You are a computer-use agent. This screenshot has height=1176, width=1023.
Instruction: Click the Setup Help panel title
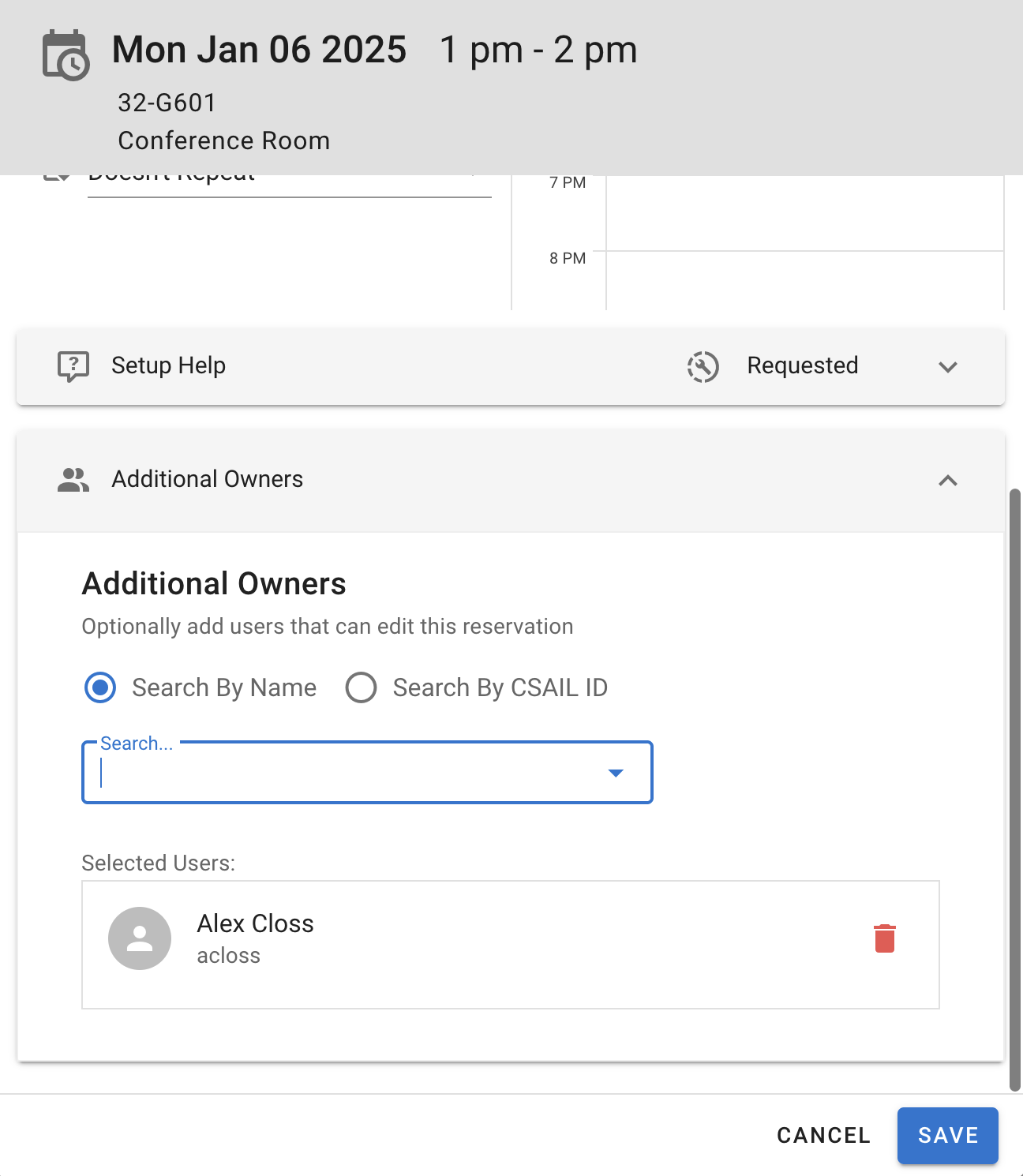click(168, 365)
